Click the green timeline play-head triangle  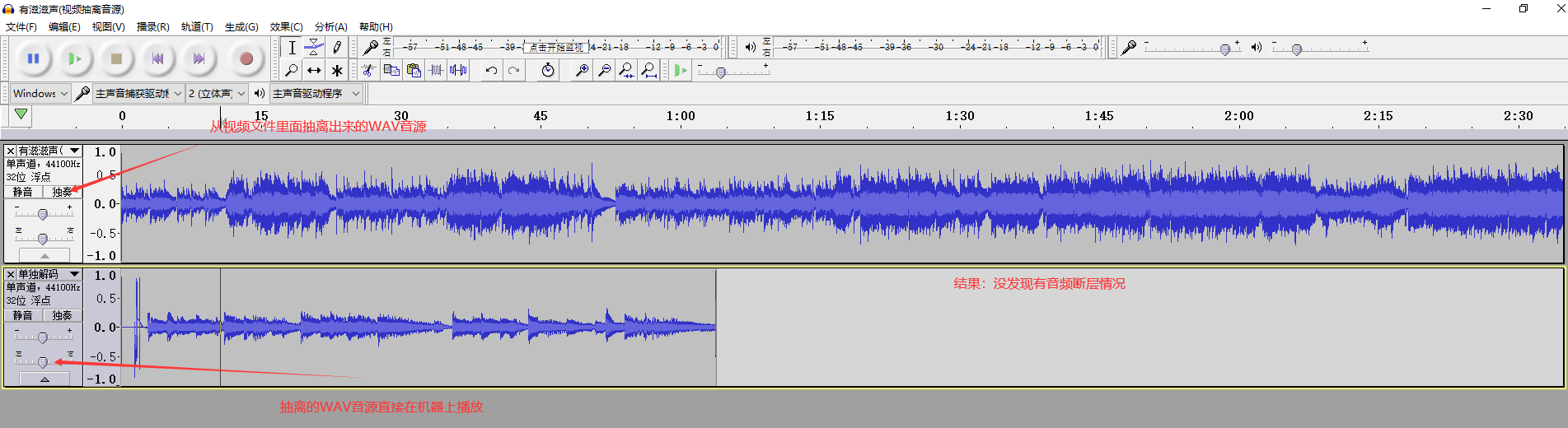click(x=21, y=114)
